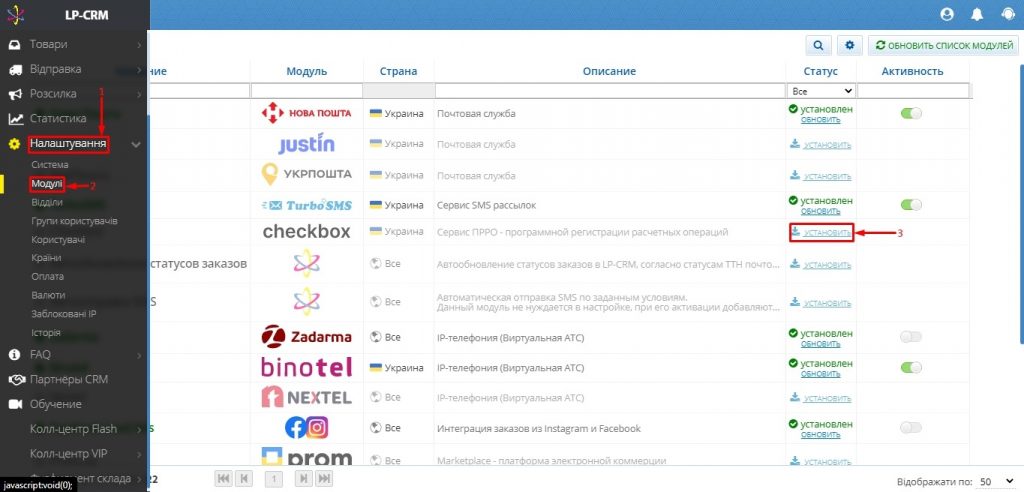Select Користувачі submenu item

58,240
